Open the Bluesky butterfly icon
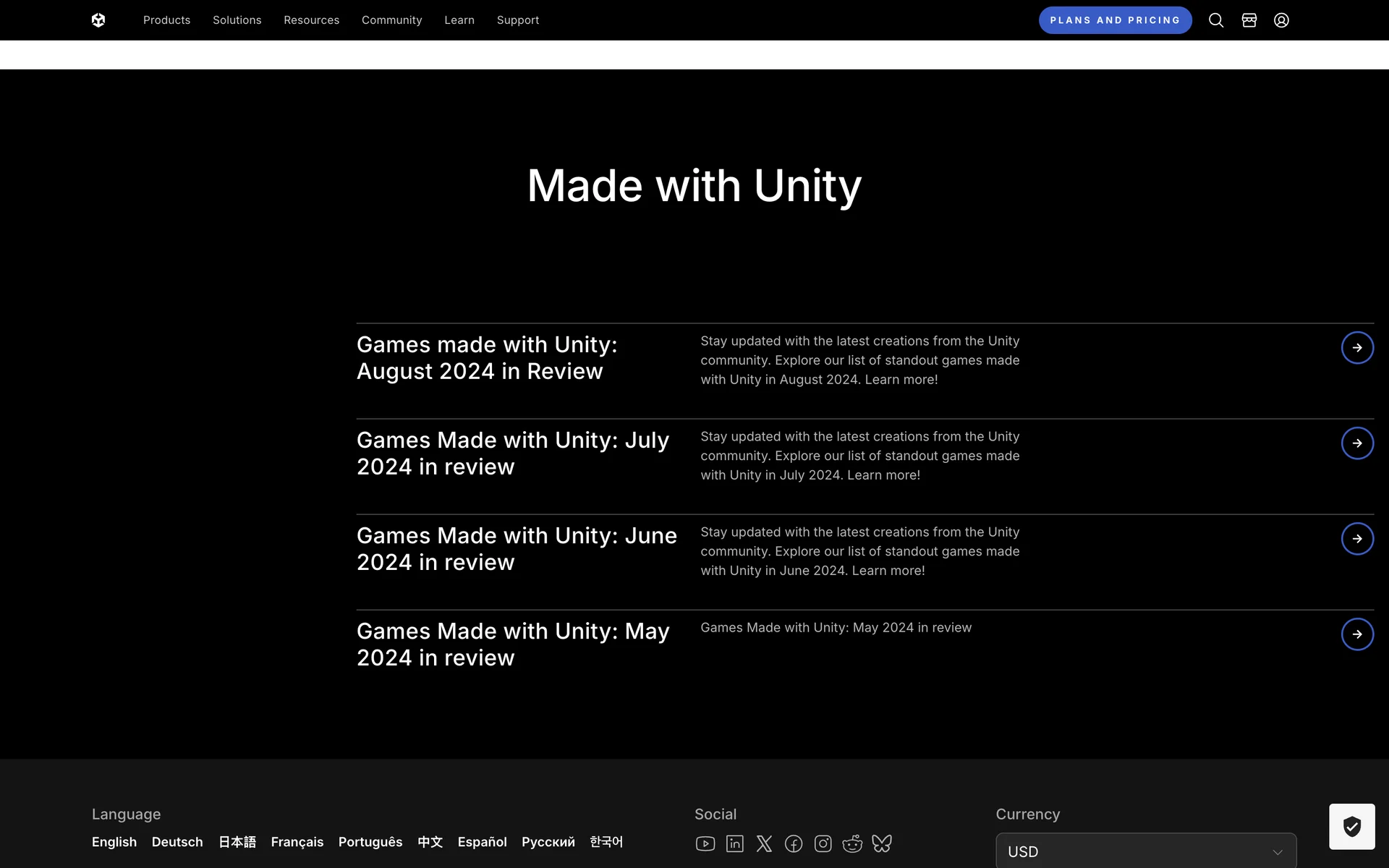This screenshot has width=1389, height=868. coord(882,843)
